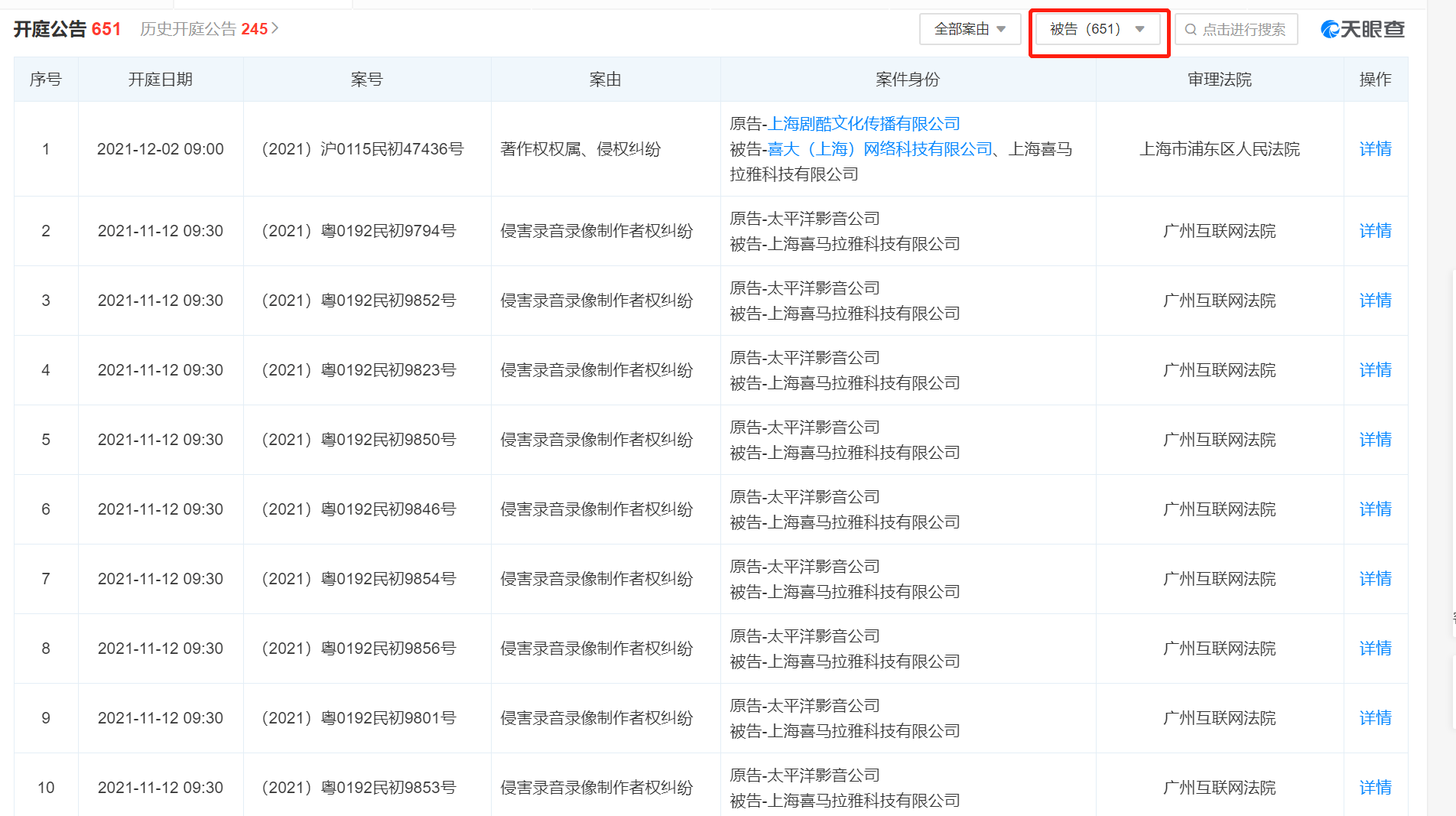Click the magnifier icon in search box

click(1191, 30)
